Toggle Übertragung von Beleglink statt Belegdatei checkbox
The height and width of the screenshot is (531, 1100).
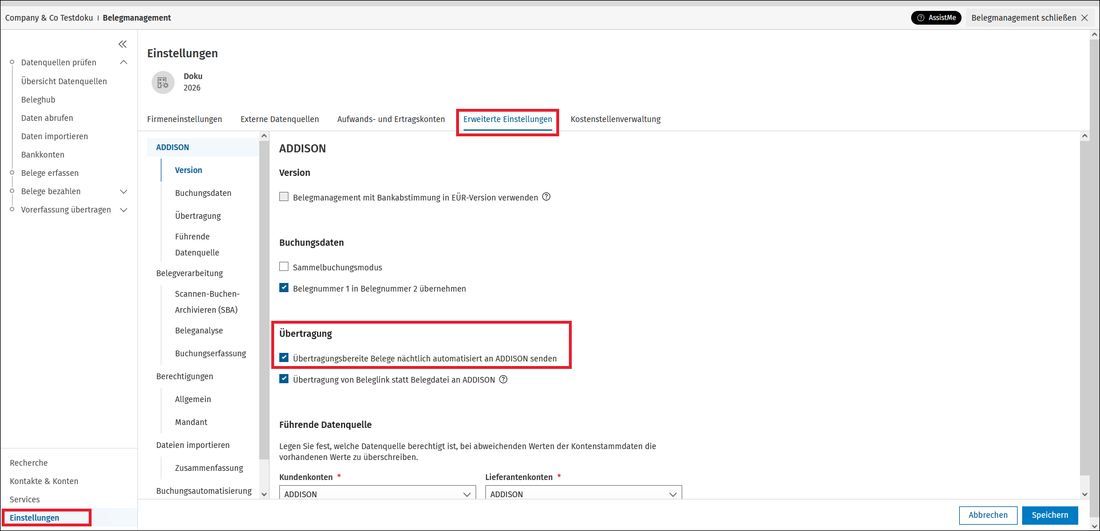[x=284, y=379]
